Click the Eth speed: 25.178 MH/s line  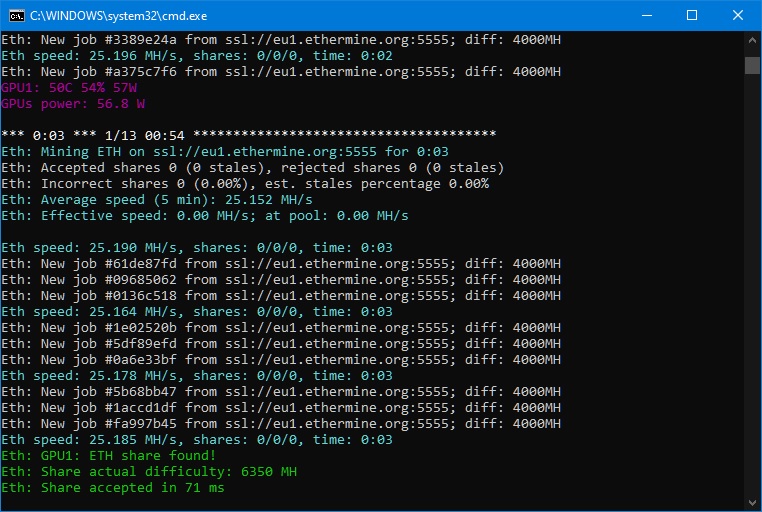tap(197, 376)
